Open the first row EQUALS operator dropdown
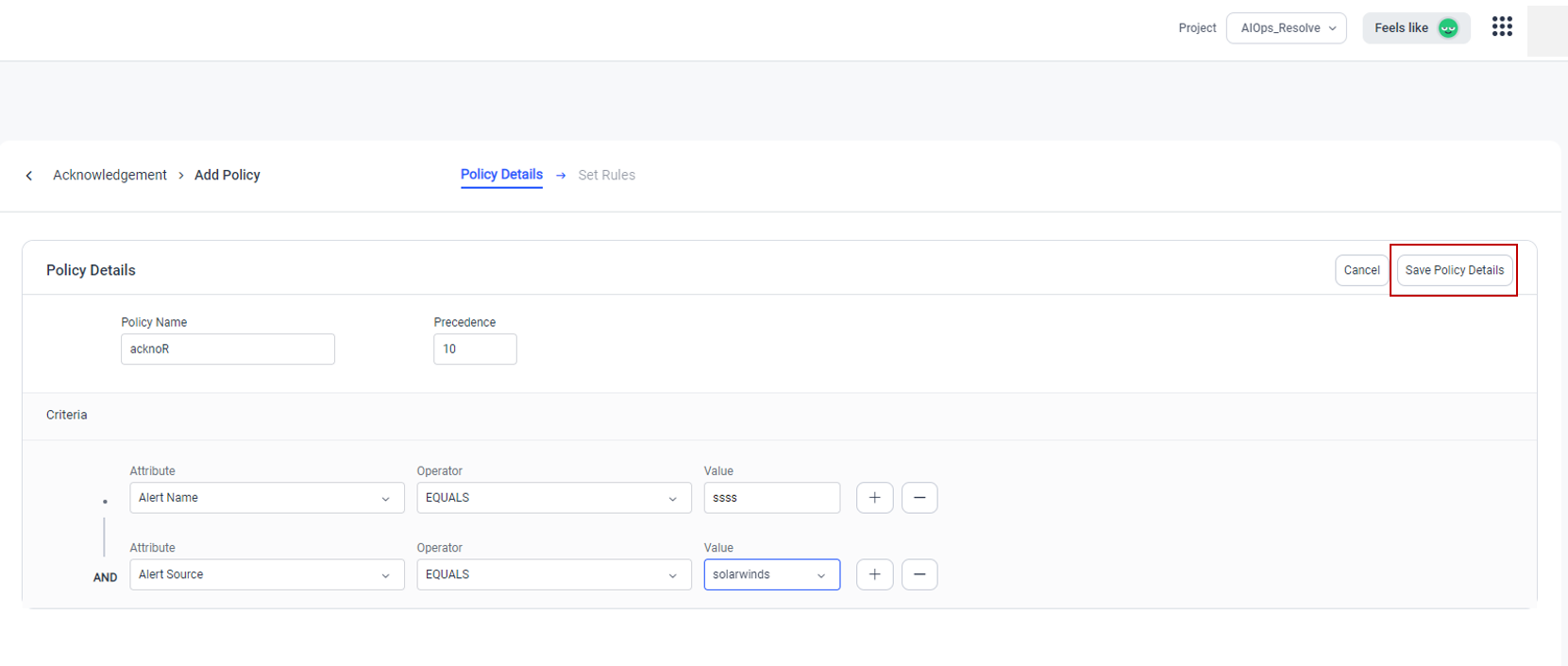Image resolution: width=1568 pixels, height=666 pixels. click(553, 498)
